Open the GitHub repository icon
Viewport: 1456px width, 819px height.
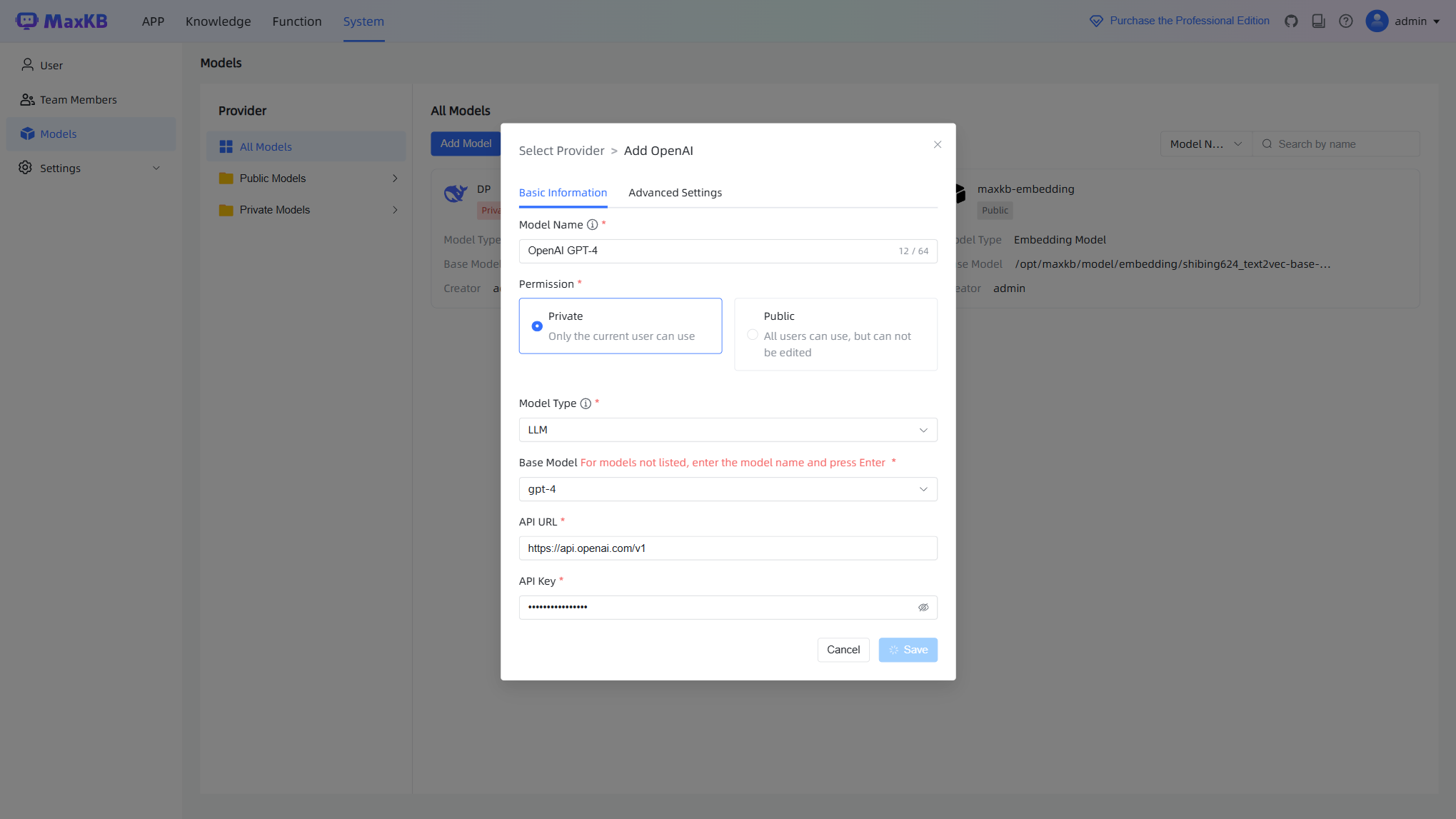(x=1291, y=21)
